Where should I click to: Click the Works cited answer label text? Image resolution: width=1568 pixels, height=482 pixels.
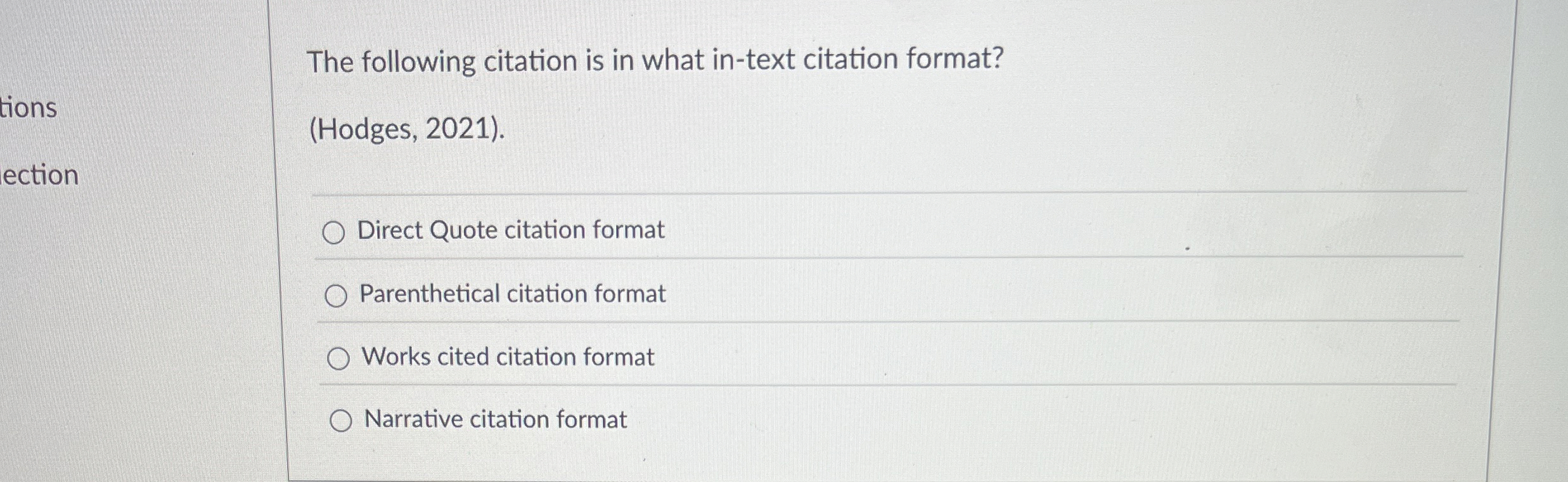506,356
